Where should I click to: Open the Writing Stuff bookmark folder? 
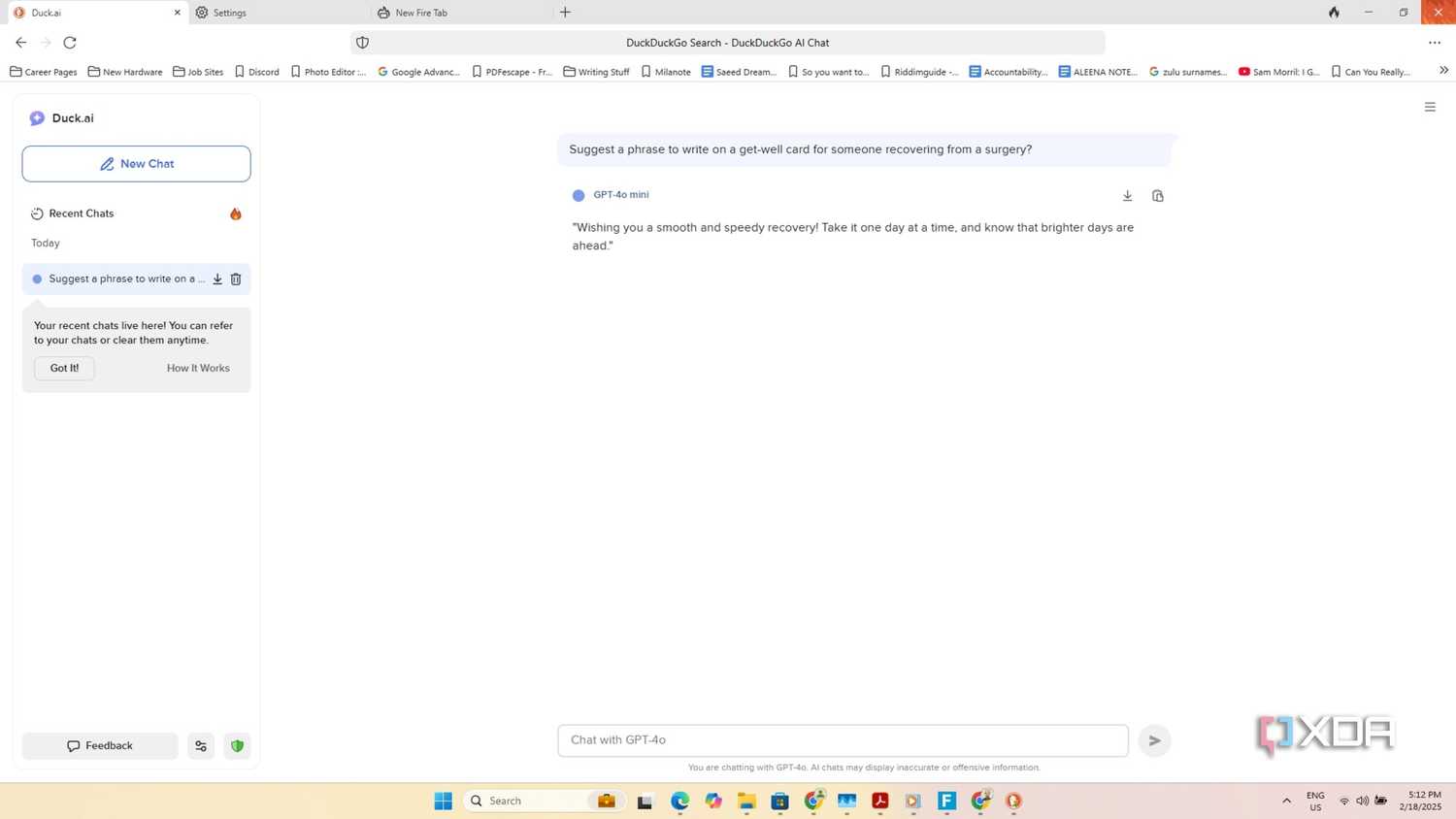[596, 72]
